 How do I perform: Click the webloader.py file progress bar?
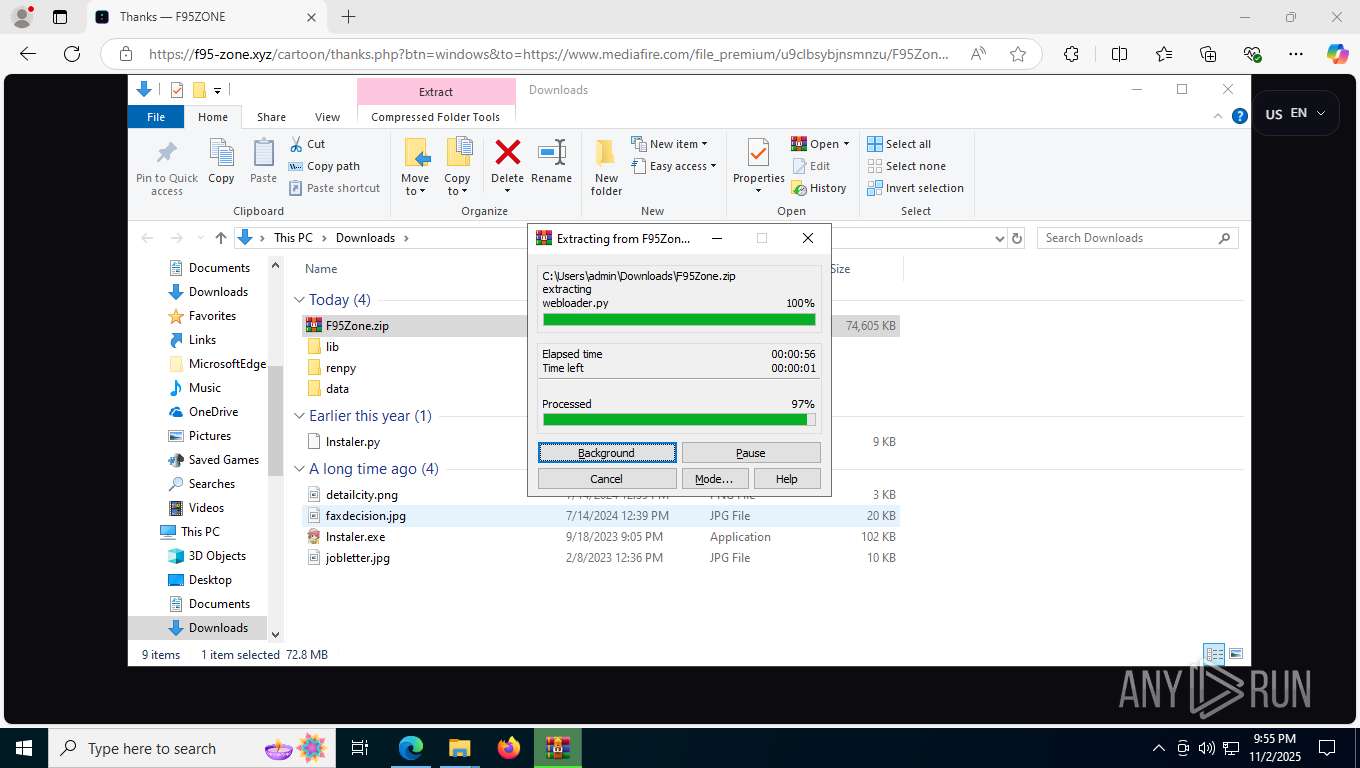pos(679,320)
